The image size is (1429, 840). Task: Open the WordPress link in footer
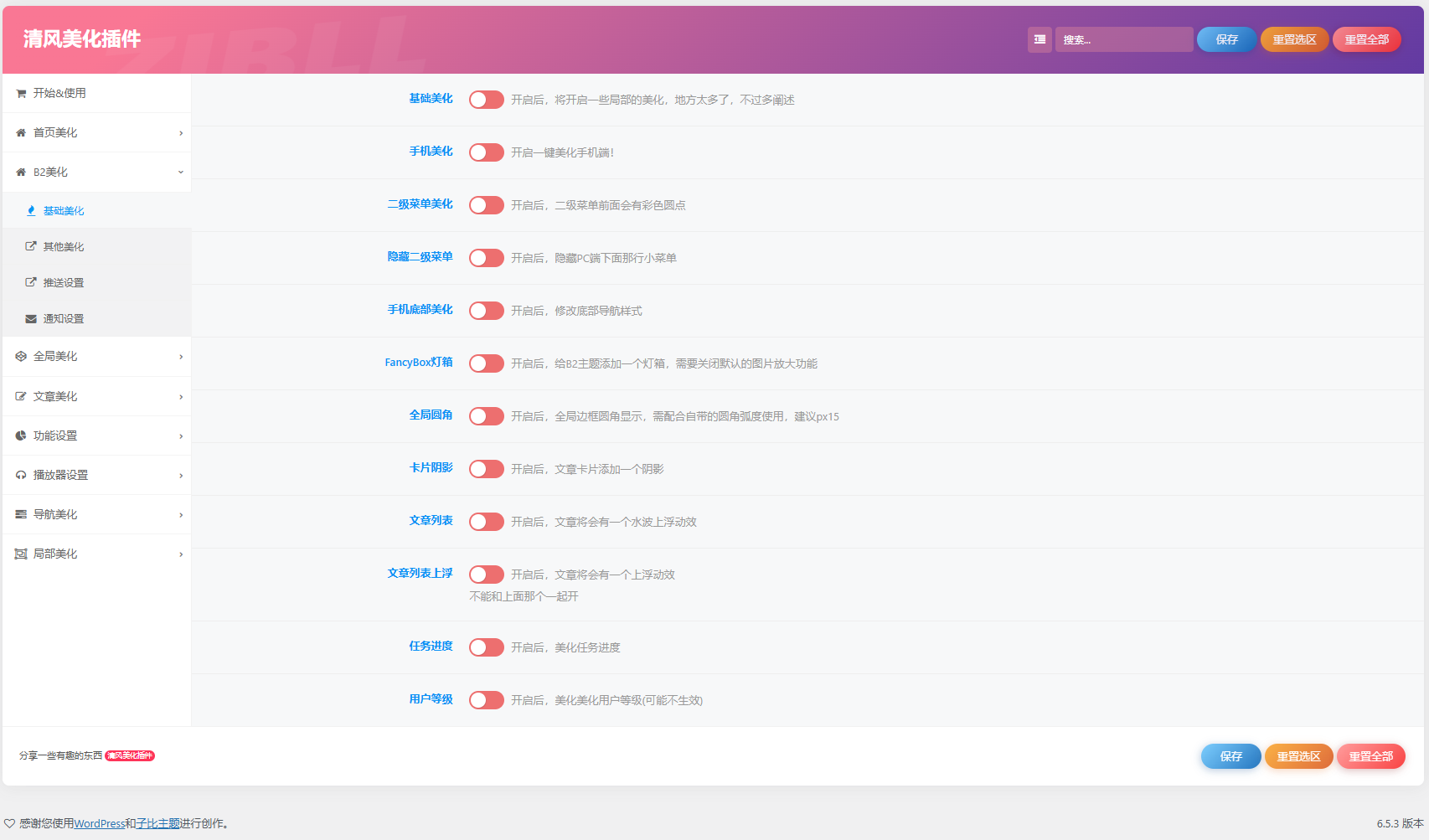pos(99,824)
